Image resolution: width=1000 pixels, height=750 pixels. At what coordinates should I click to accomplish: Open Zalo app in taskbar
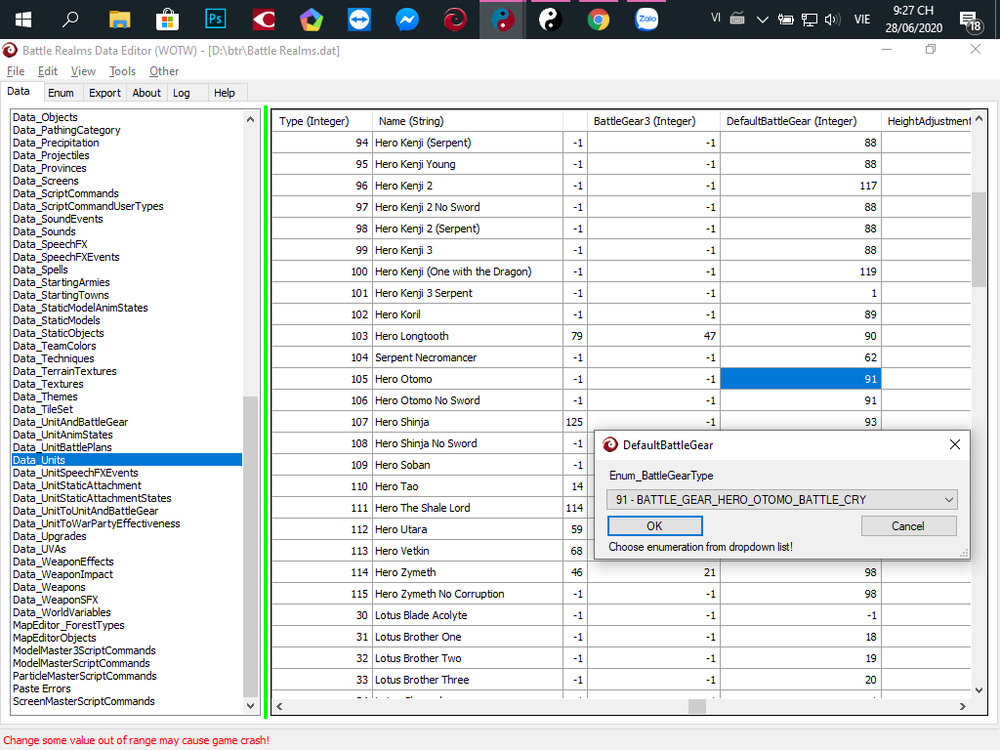pyautogui.click(x=646, y=19)
